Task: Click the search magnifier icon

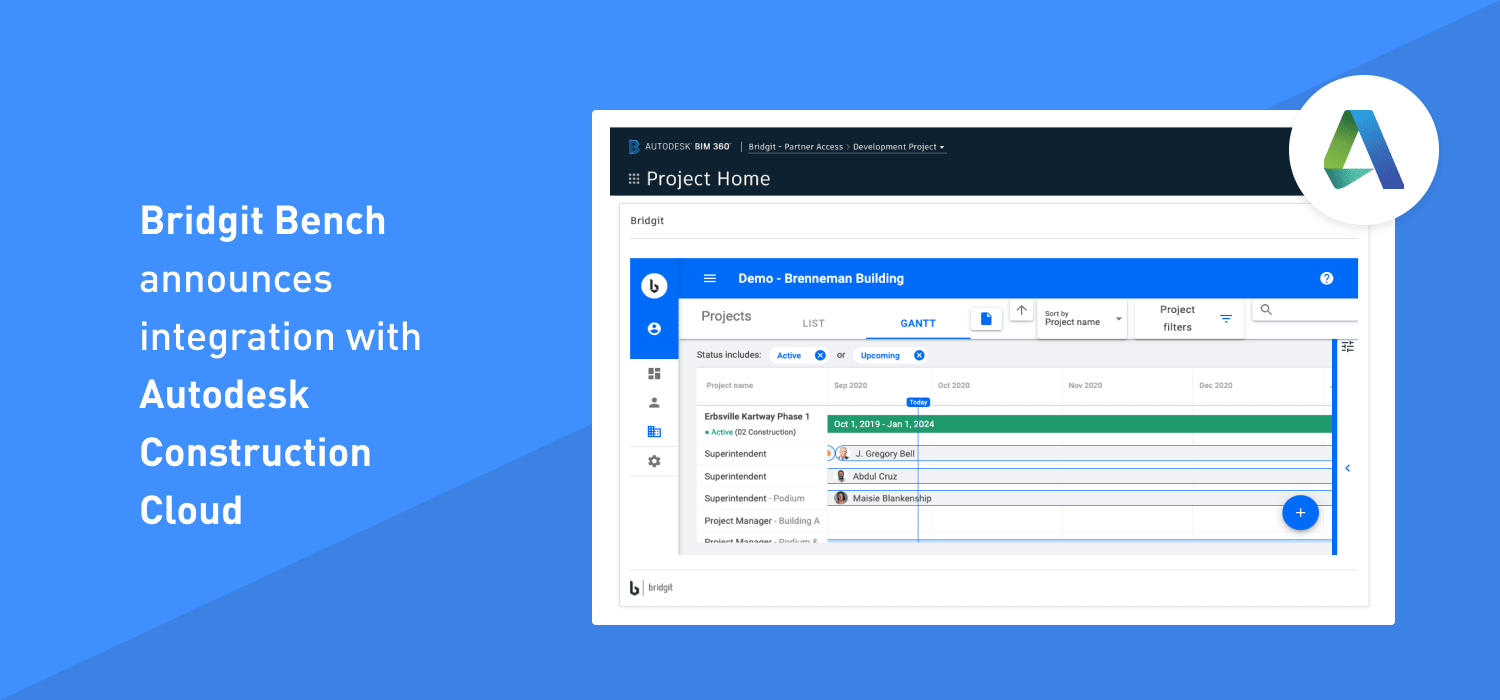Action: point(1266,310)
